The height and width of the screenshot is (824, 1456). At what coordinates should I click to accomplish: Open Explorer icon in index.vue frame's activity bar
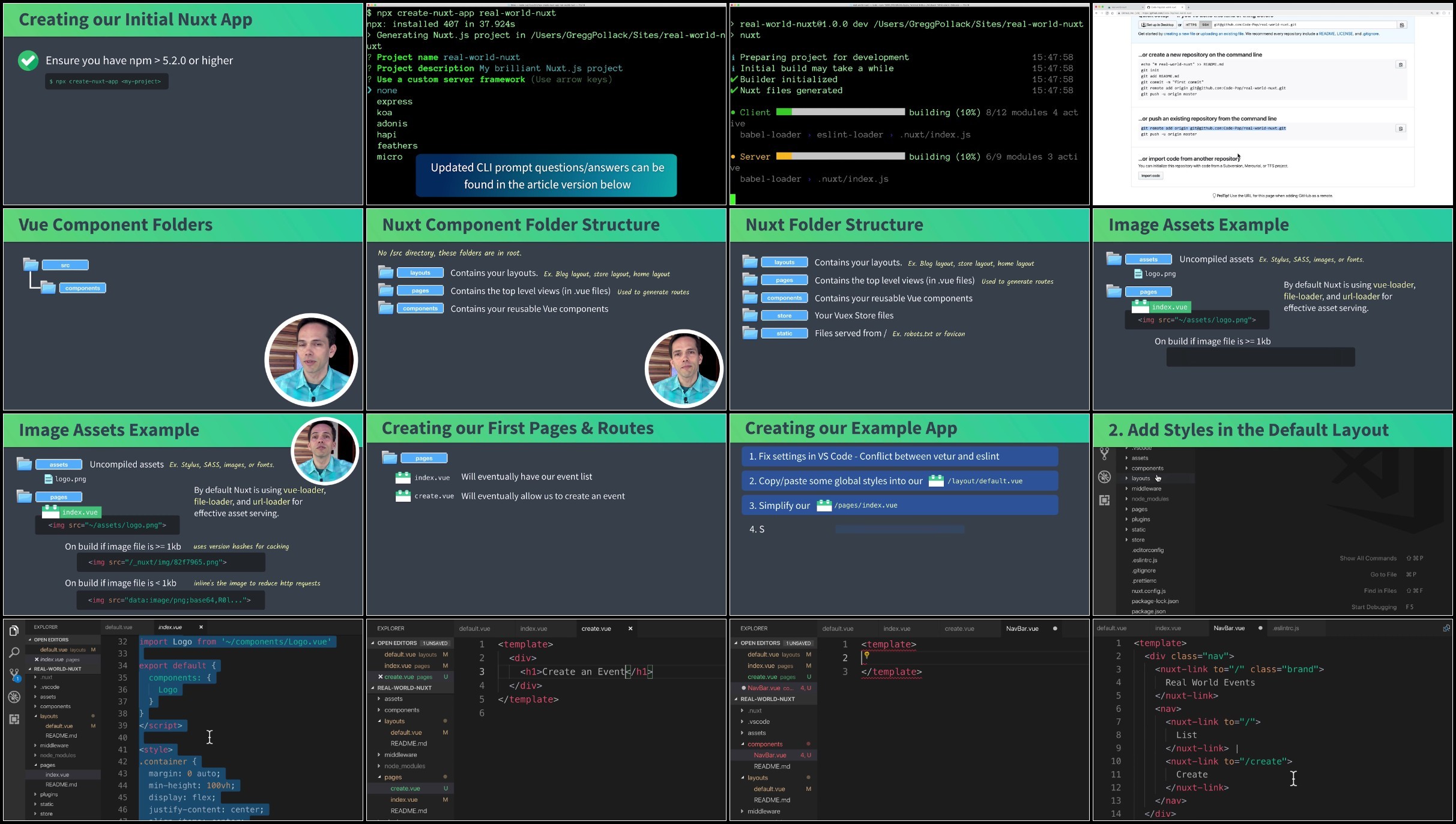pyautogui.click(x=14, y=631)
